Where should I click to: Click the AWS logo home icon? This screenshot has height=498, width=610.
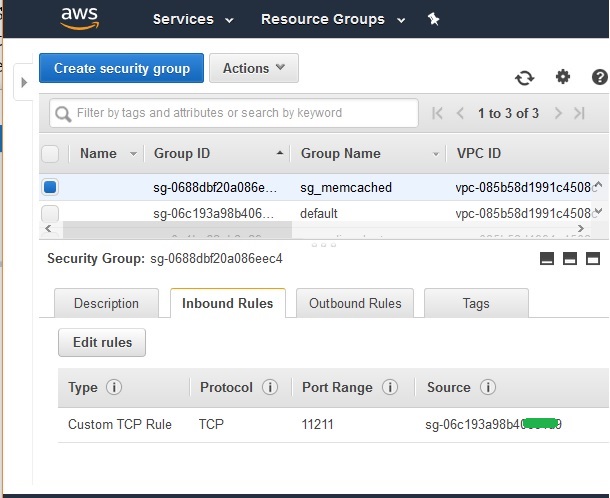tap(79, 17)
